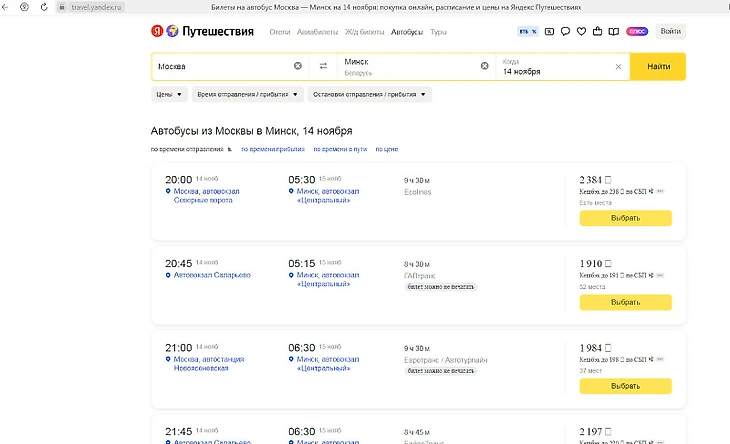Open the Ж/д билеты section

(365, 32)
